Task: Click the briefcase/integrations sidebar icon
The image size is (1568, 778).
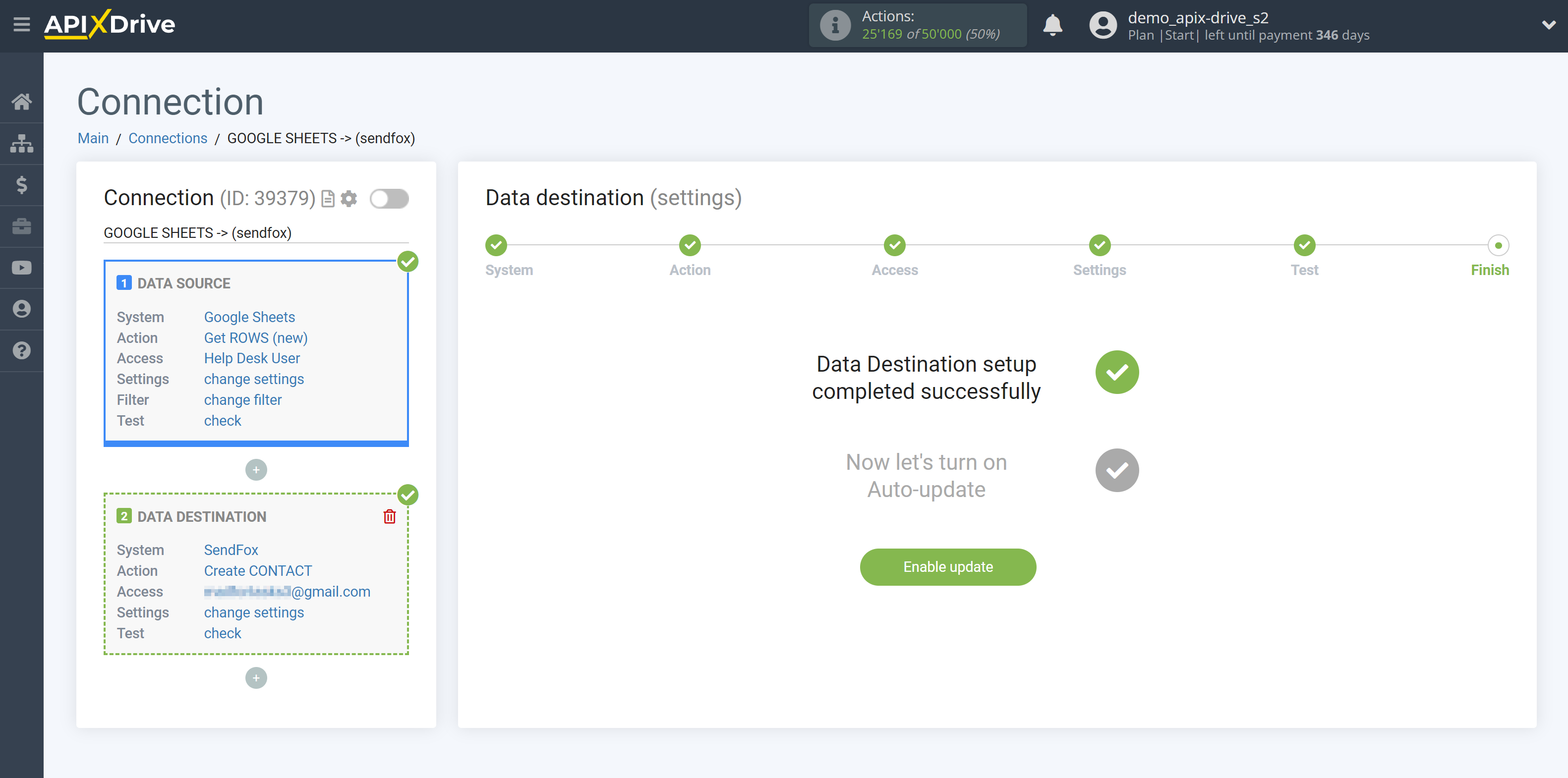Action: pyautogui.click(x=22, y=226)
